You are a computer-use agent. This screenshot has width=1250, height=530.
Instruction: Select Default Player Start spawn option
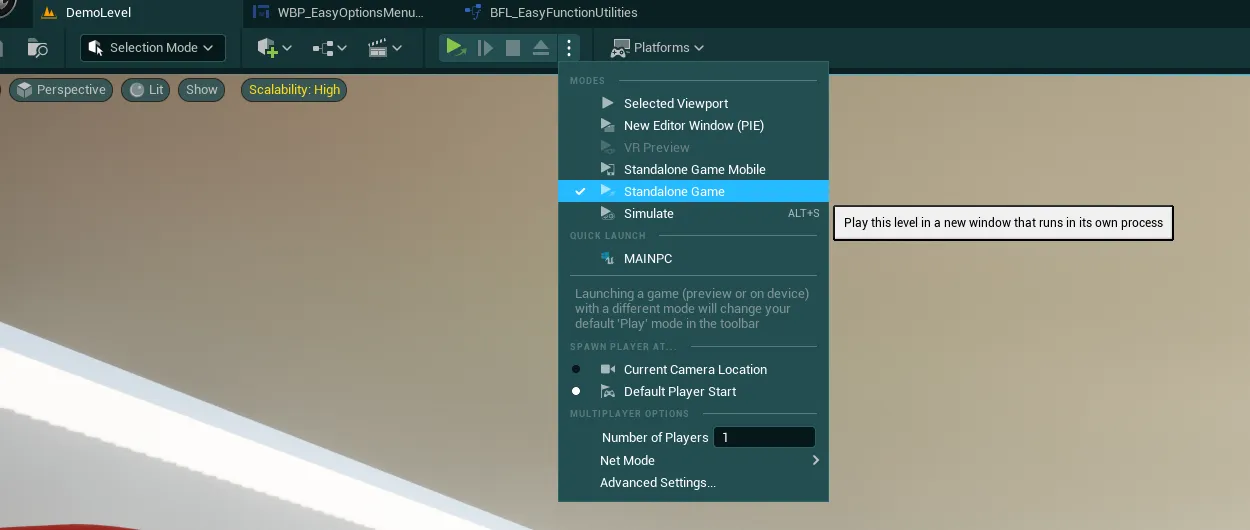click(x=693, y=391)
